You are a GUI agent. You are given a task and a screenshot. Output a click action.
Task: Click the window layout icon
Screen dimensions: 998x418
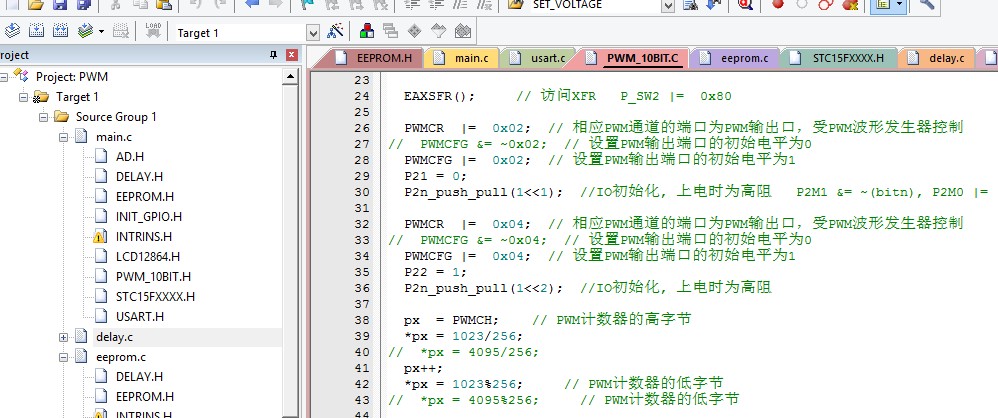click(x=882, y=5)
